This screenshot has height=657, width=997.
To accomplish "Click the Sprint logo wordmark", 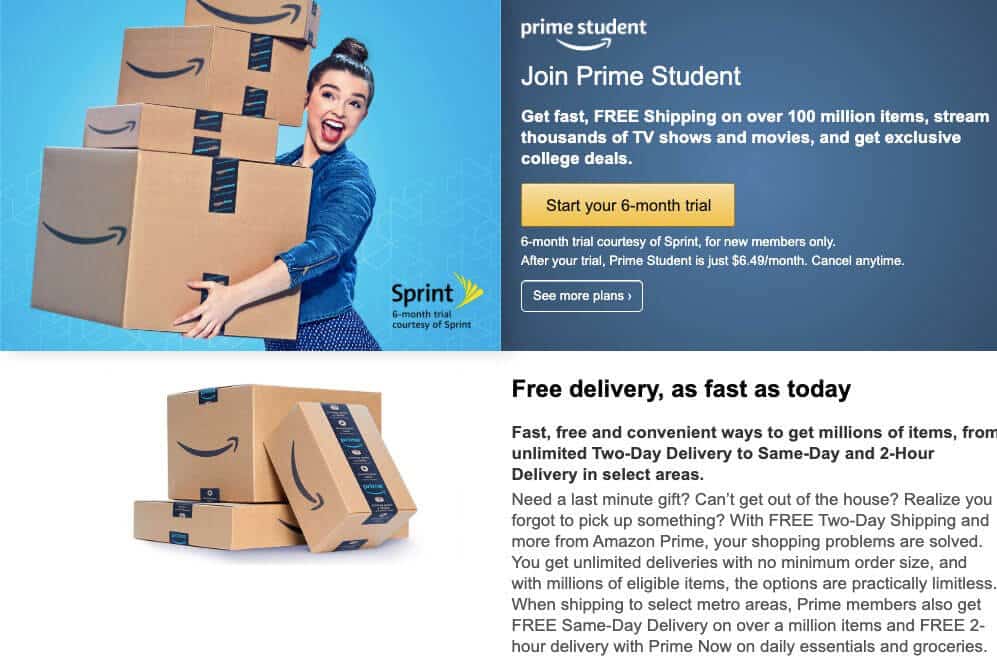I will (422, 294).
